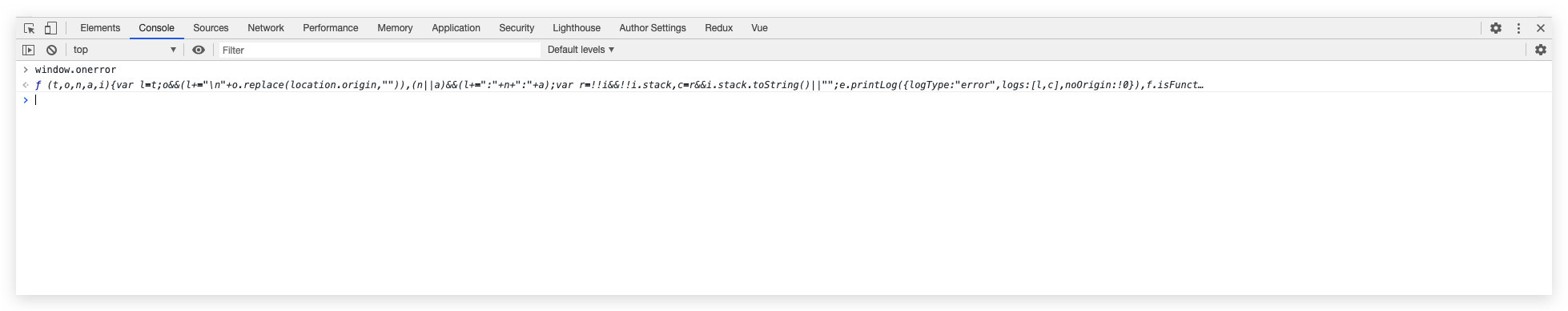Image resolution: width=1568 pixels, height=311 pixels.
Task: Activate the inspect element picker icon
Action: pos(29,28)
